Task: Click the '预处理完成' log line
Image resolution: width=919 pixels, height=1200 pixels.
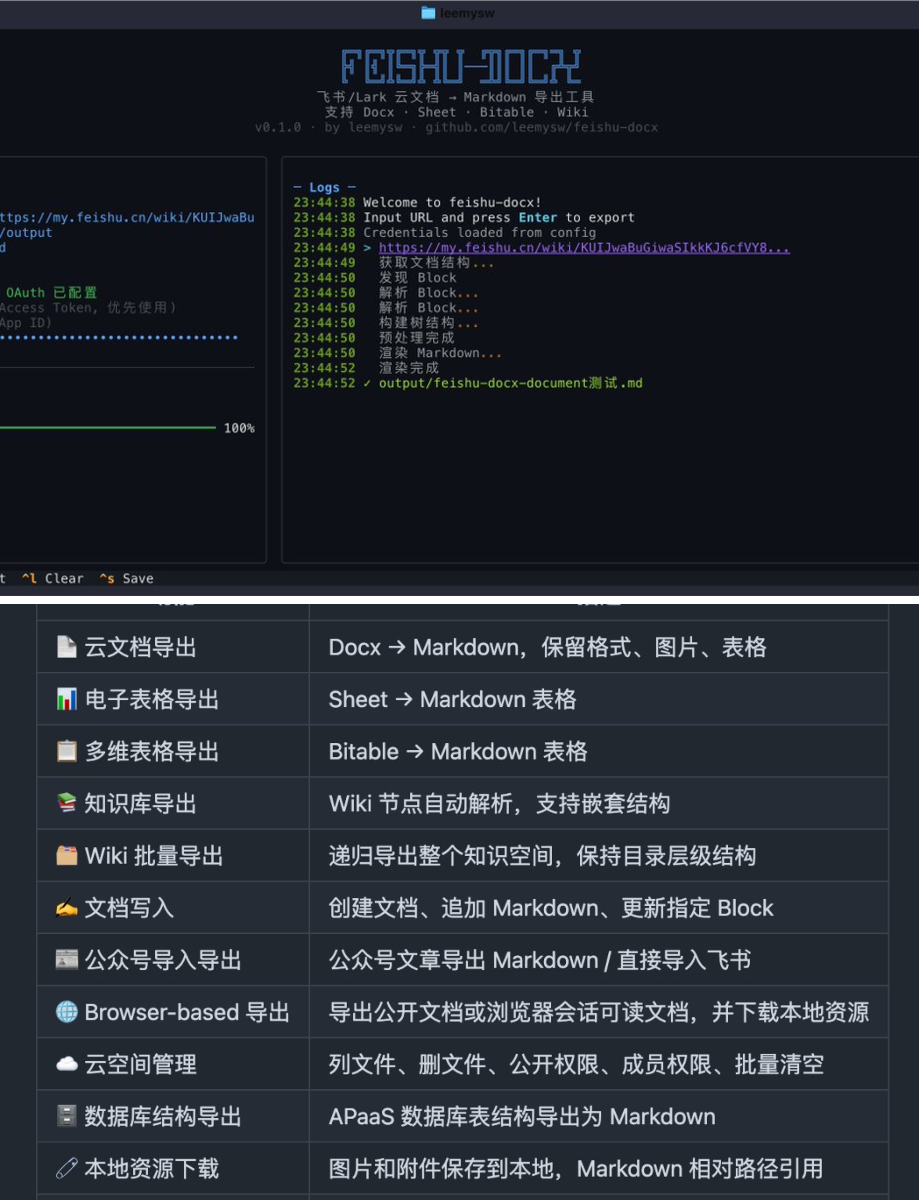Action: pyautogui.click(x=417, y=338)
